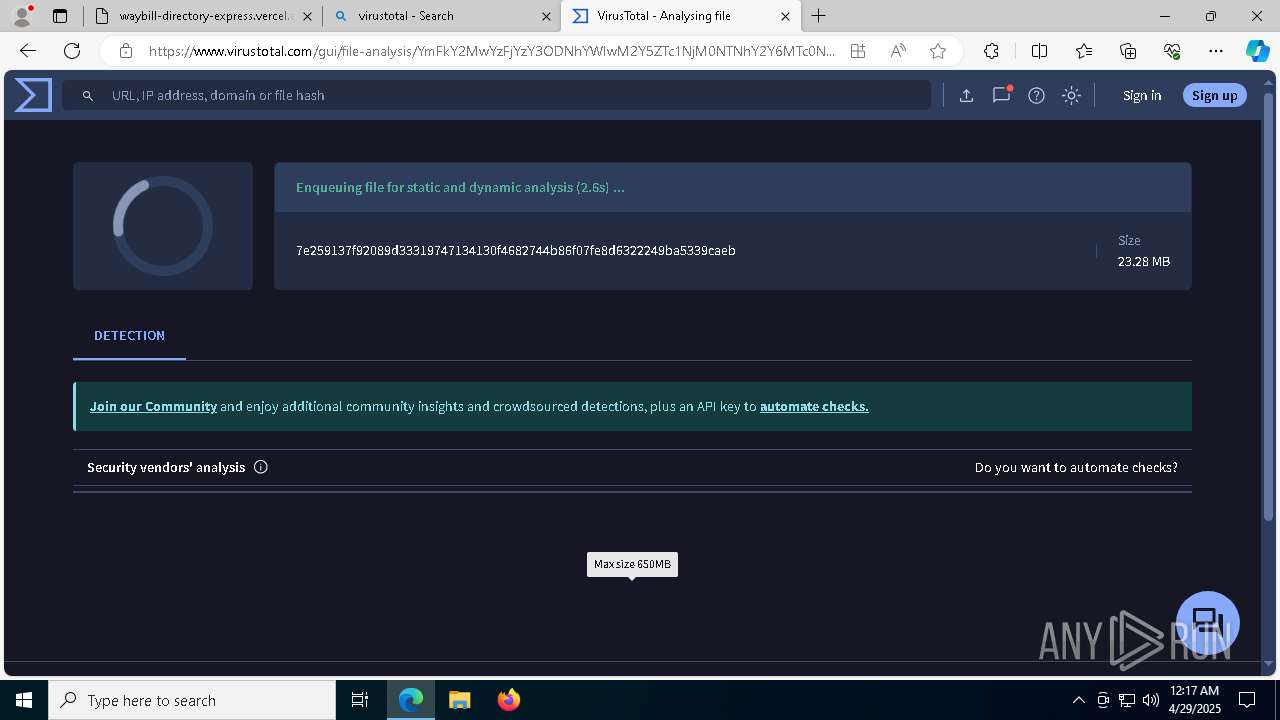Click the 23.28 MB size value
1280x720 pixels.
(x=1143, y=261)
